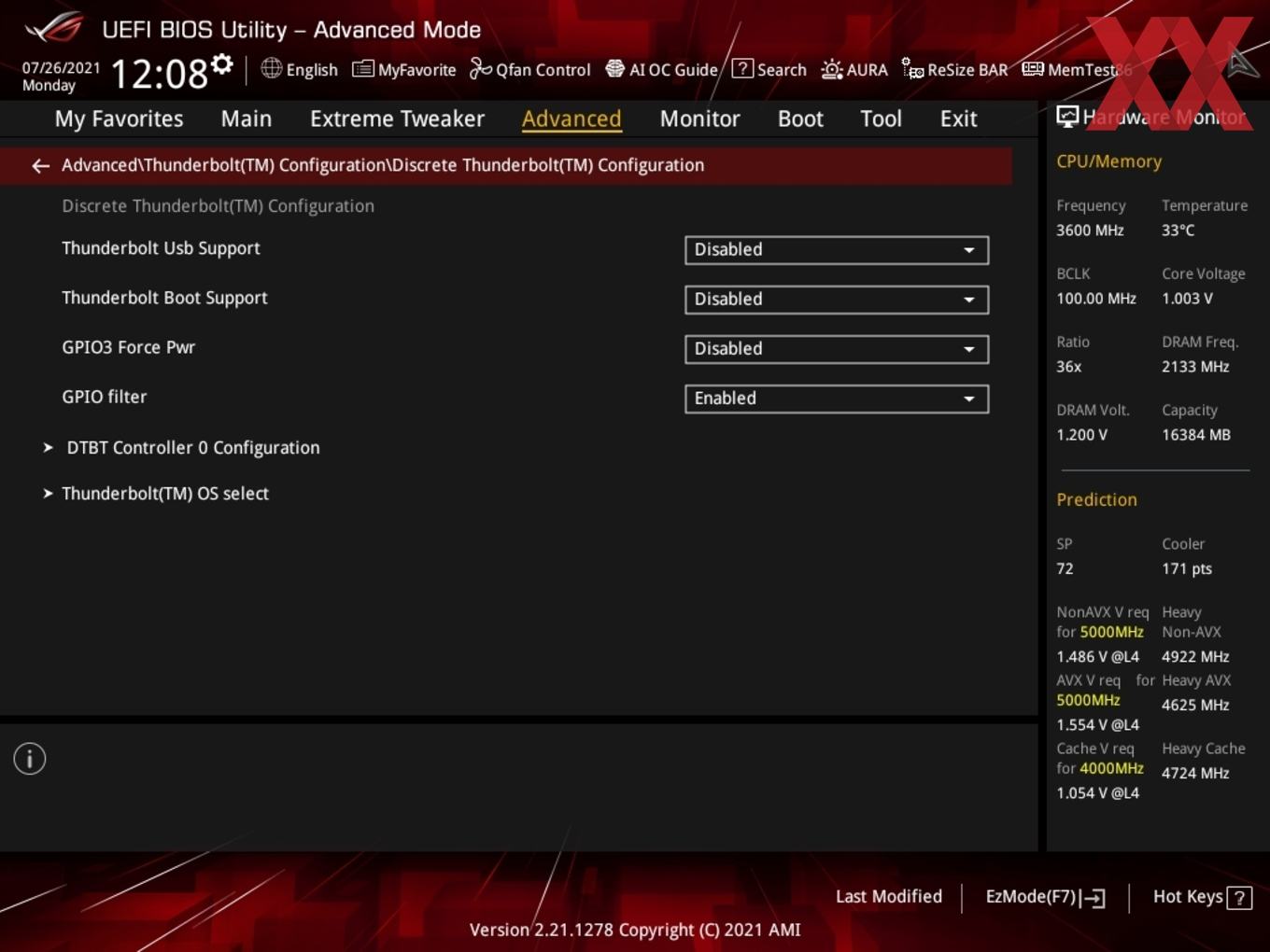The width and height of the screenshot is (1270, 952).
Task: Click 3600 MHz frequency value
Action: pos(1090,231)
